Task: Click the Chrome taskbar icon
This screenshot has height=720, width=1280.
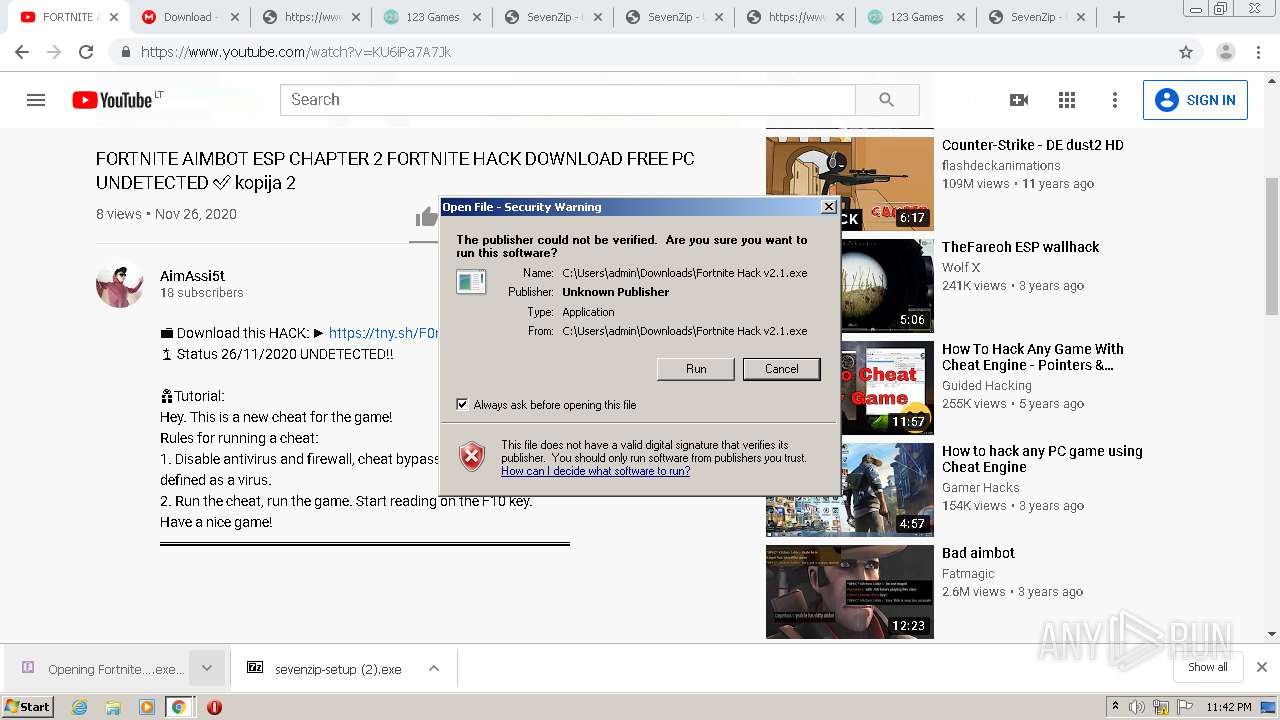Action: [x=179, y=707]
